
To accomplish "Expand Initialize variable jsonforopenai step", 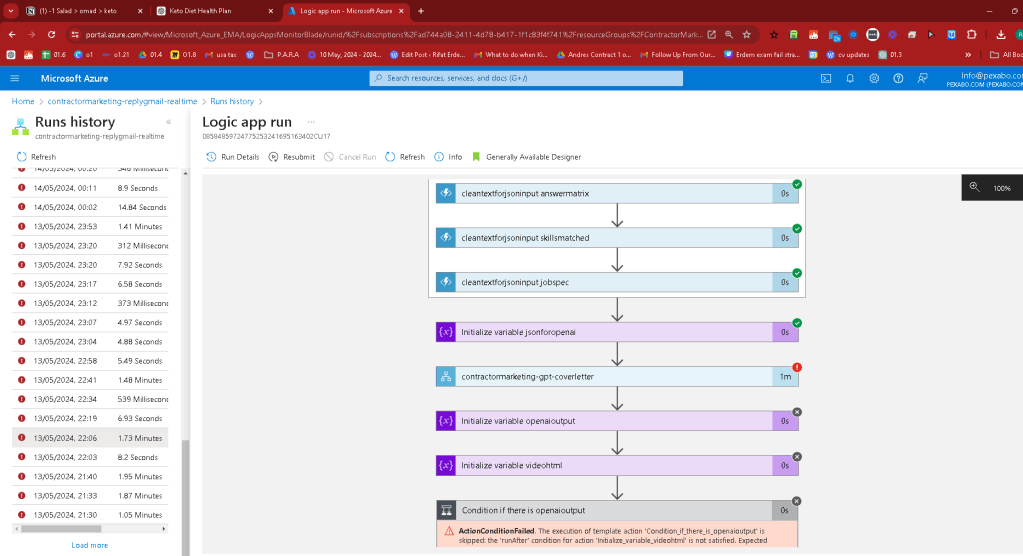I will click(x=617, y=332).
